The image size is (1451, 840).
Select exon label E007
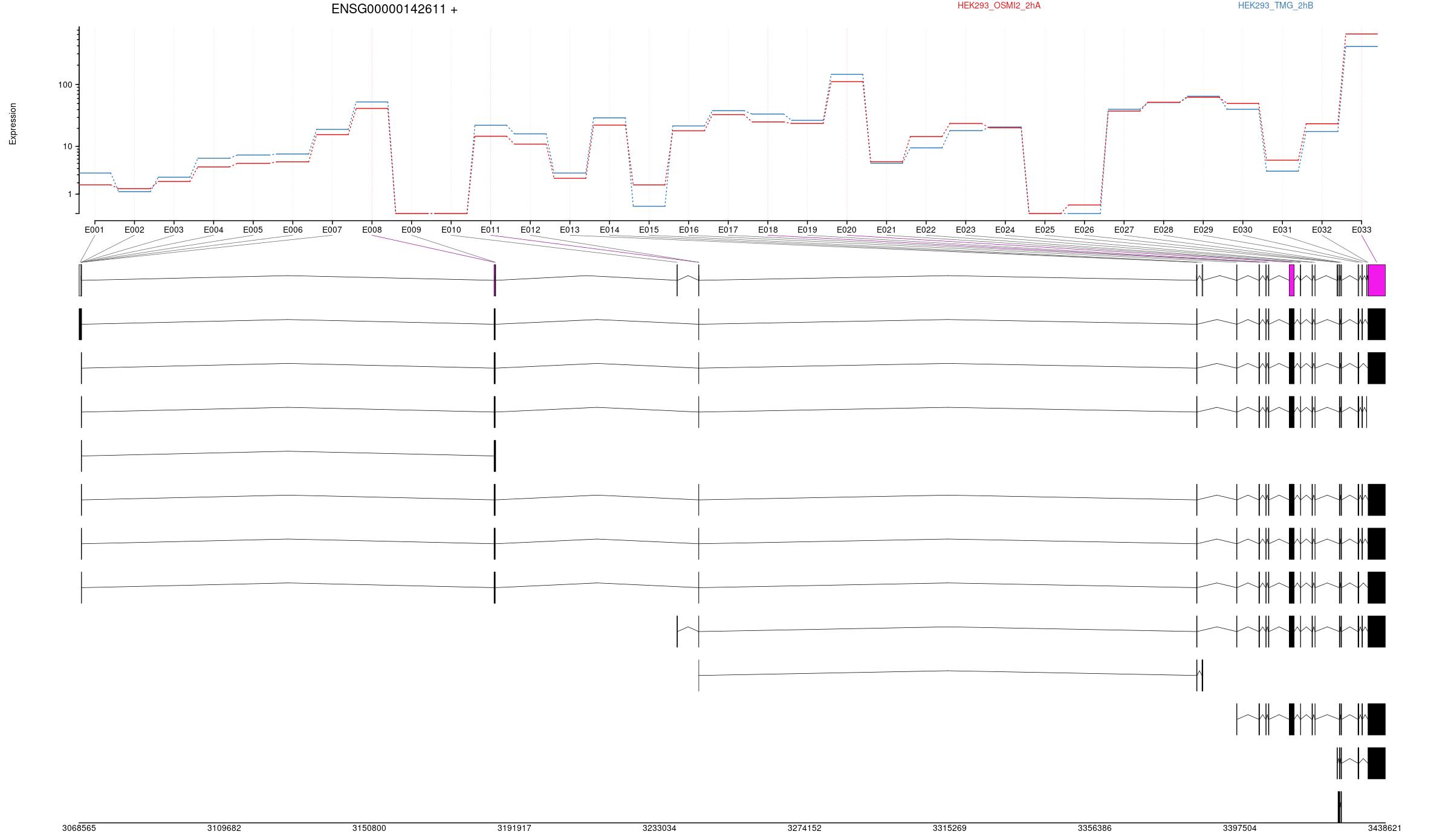332,230
